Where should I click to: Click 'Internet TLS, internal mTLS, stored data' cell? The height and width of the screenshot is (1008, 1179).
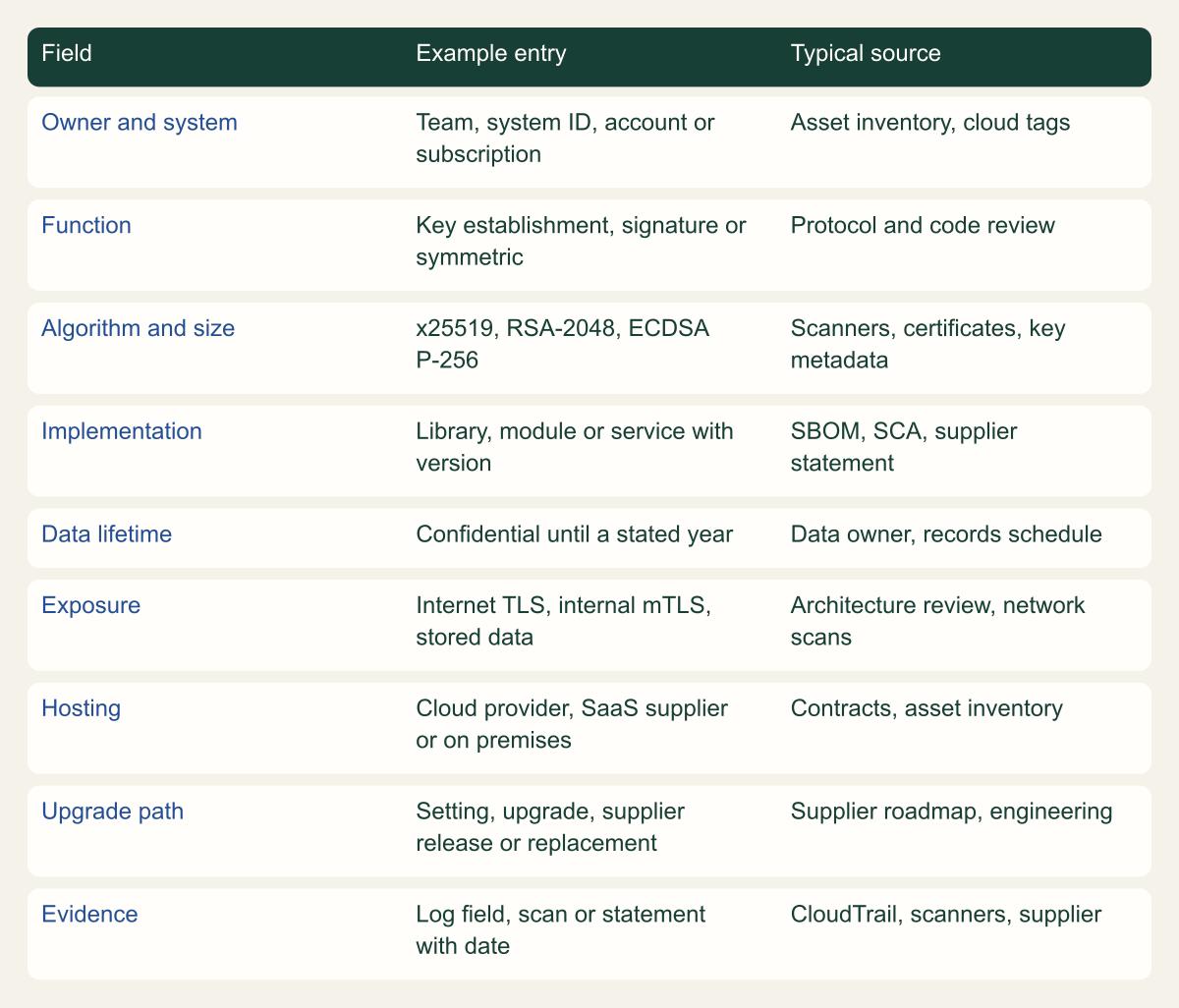point(589,625)
